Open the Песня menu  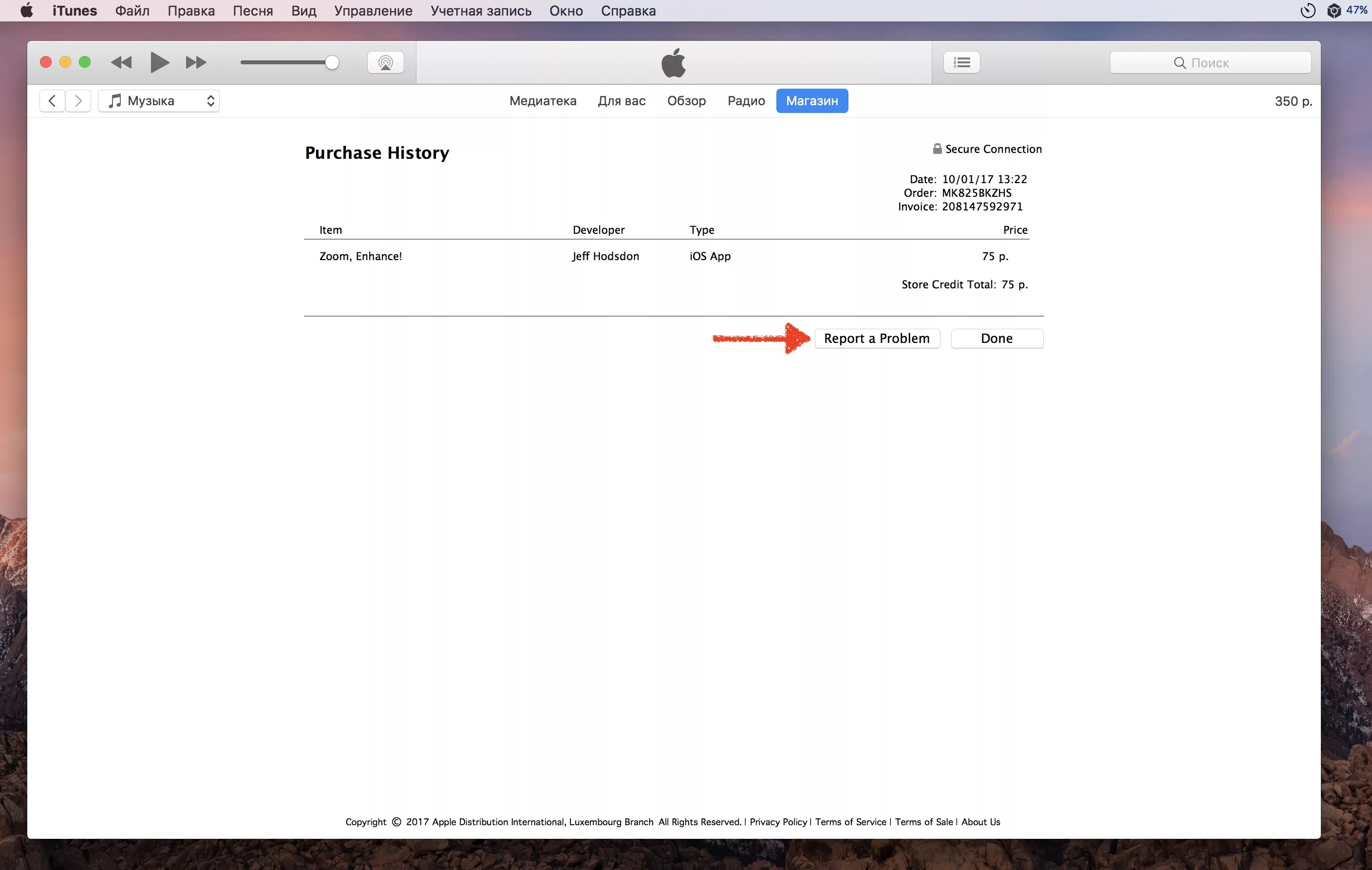253,10
